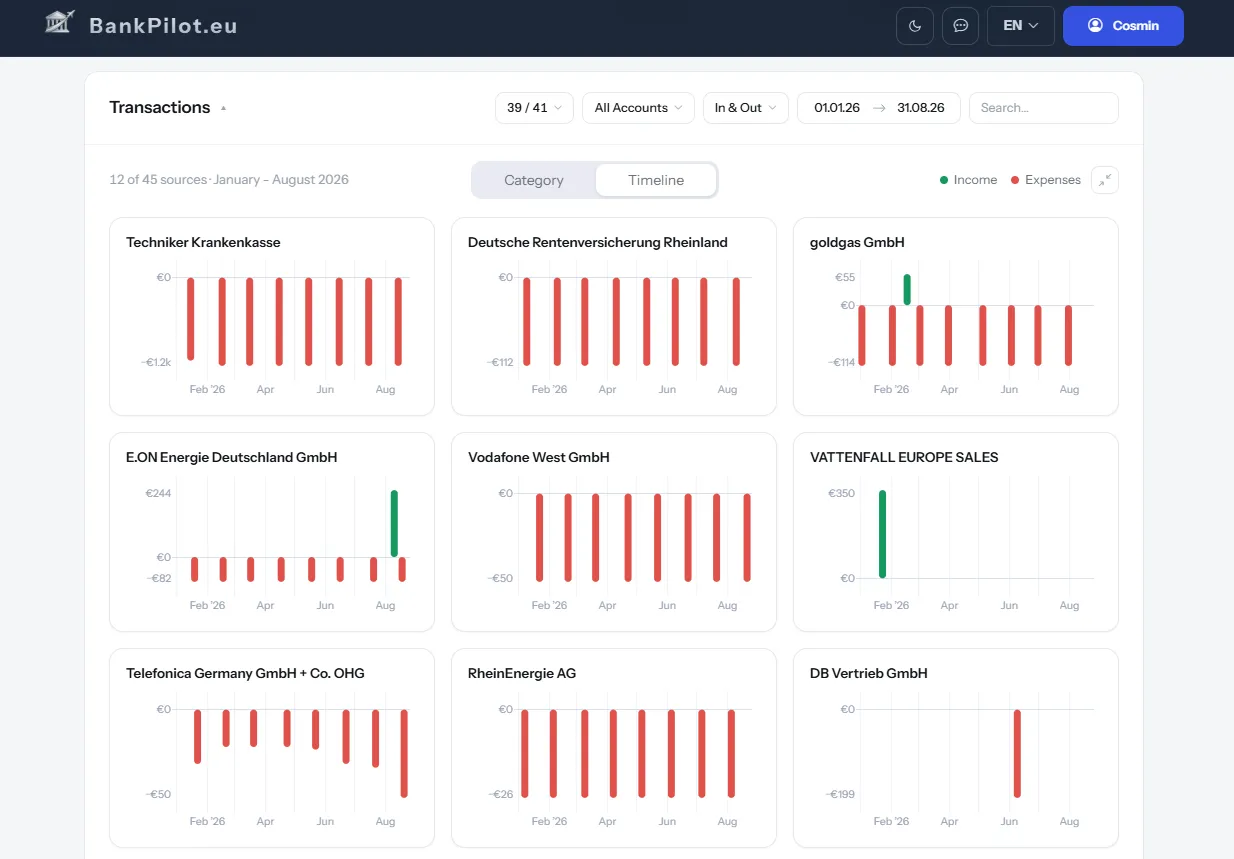Click the BankPilot.eu logo icon
This screenshot has height=859, width=1234.
coord(61,22)
